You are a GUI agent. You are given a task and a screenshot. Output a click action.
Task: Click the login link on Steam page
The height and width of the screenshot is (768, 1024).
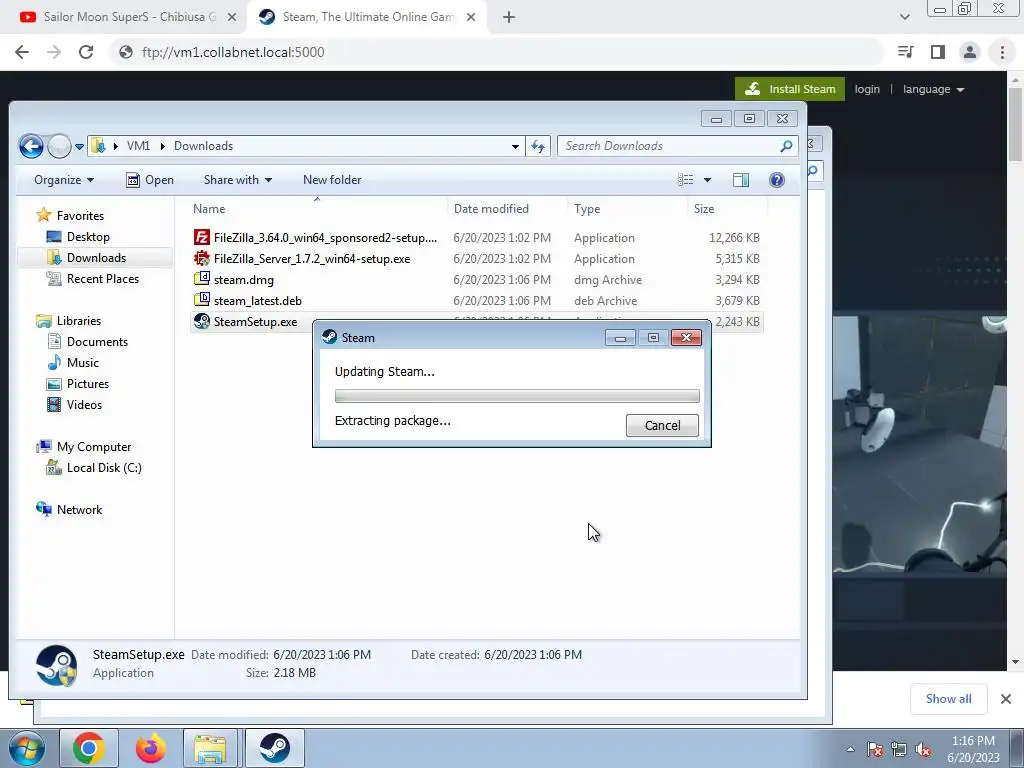point(867,89)
